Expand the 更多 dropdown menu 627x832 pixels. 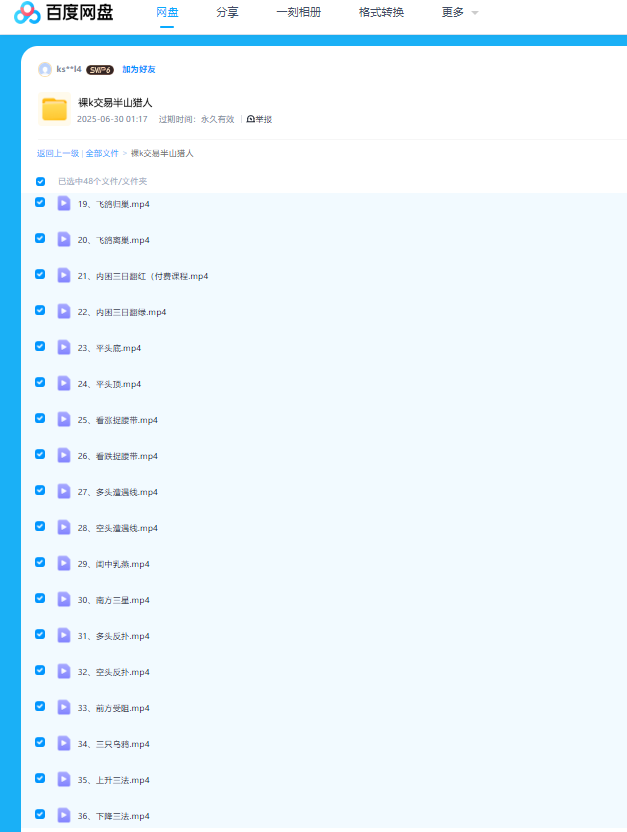pos(460,13)
